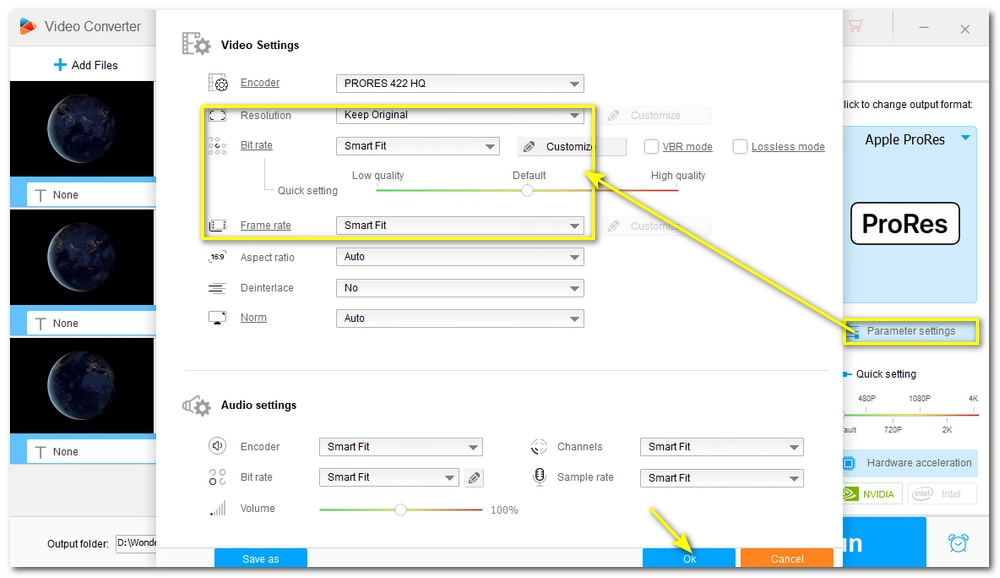Open the Deinterlace No dropdown

[x=460, y=288]
